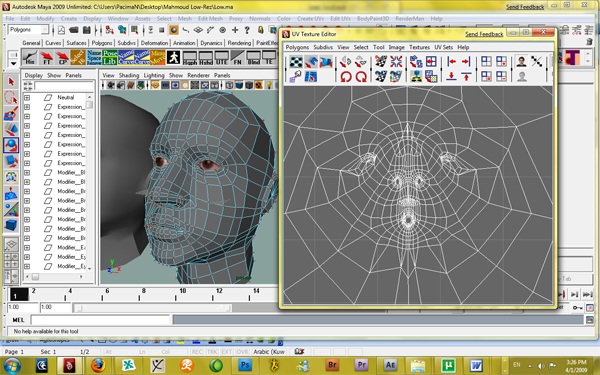The image size is (600, 375).
Task: Open the shelf options arrow menu
Action: point(13,63)
